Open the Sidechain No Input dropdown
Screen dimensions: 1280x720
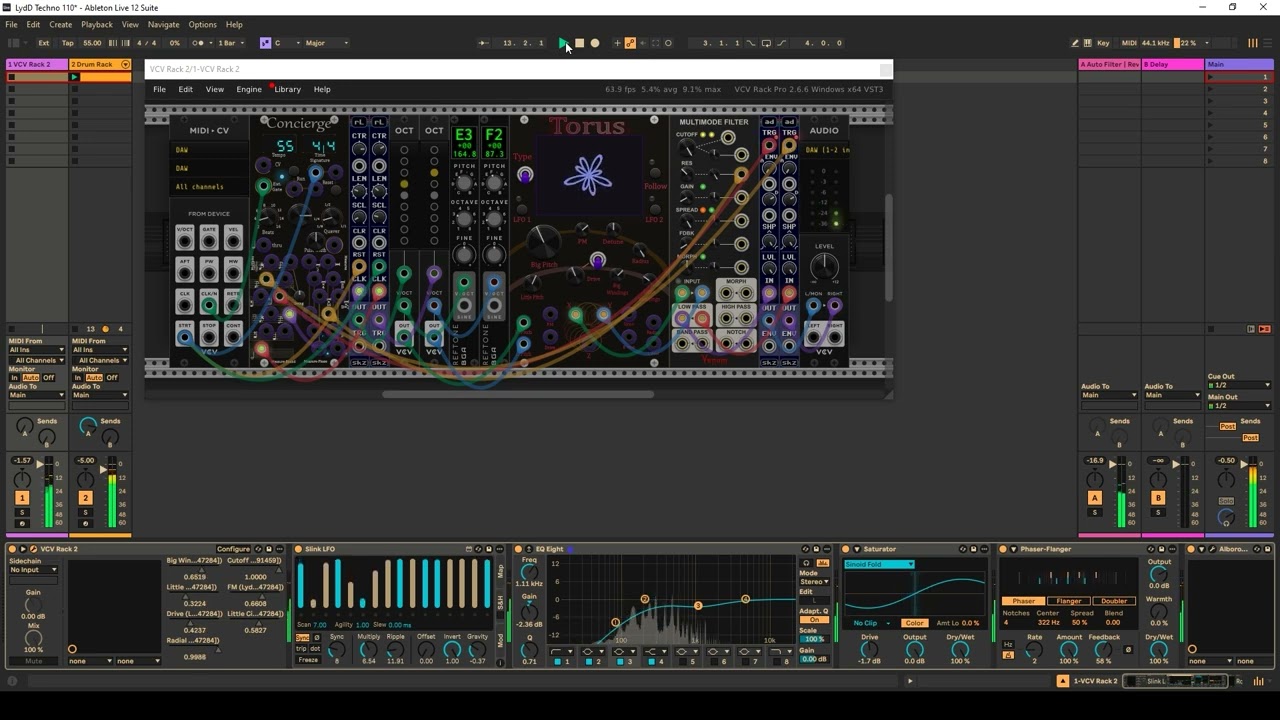click(34, 570)
